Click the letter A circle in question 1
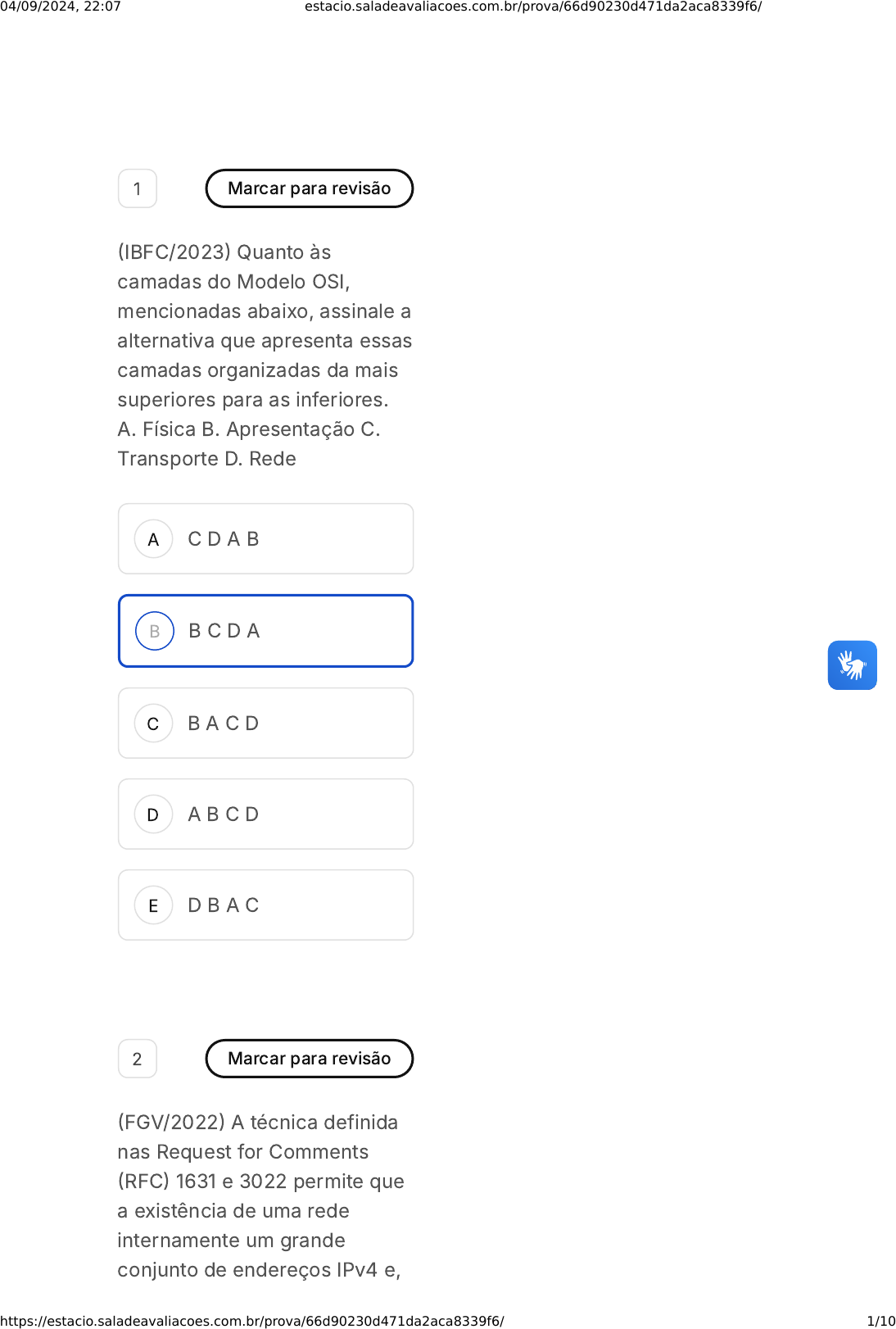This screenshot has height=1329, width=896. click(153, 539)
